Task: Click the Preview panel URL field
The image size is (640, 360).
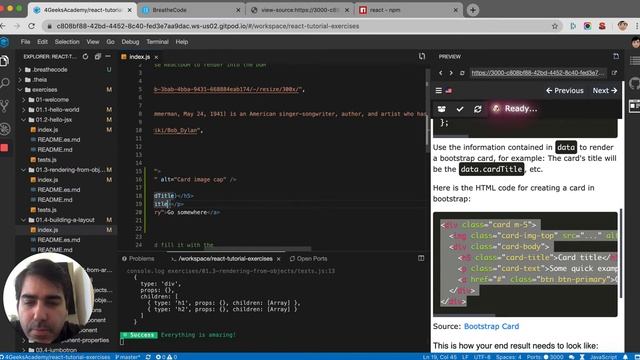Action: (x=538, y=73)
